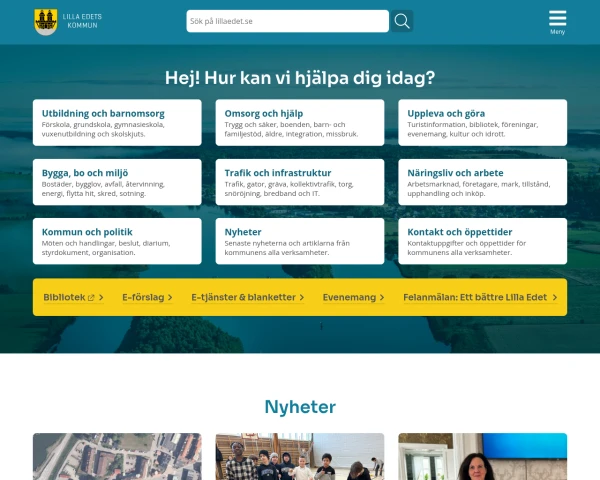
Task: Open the Uppleva och göra card
Action: tap(483, 122)
